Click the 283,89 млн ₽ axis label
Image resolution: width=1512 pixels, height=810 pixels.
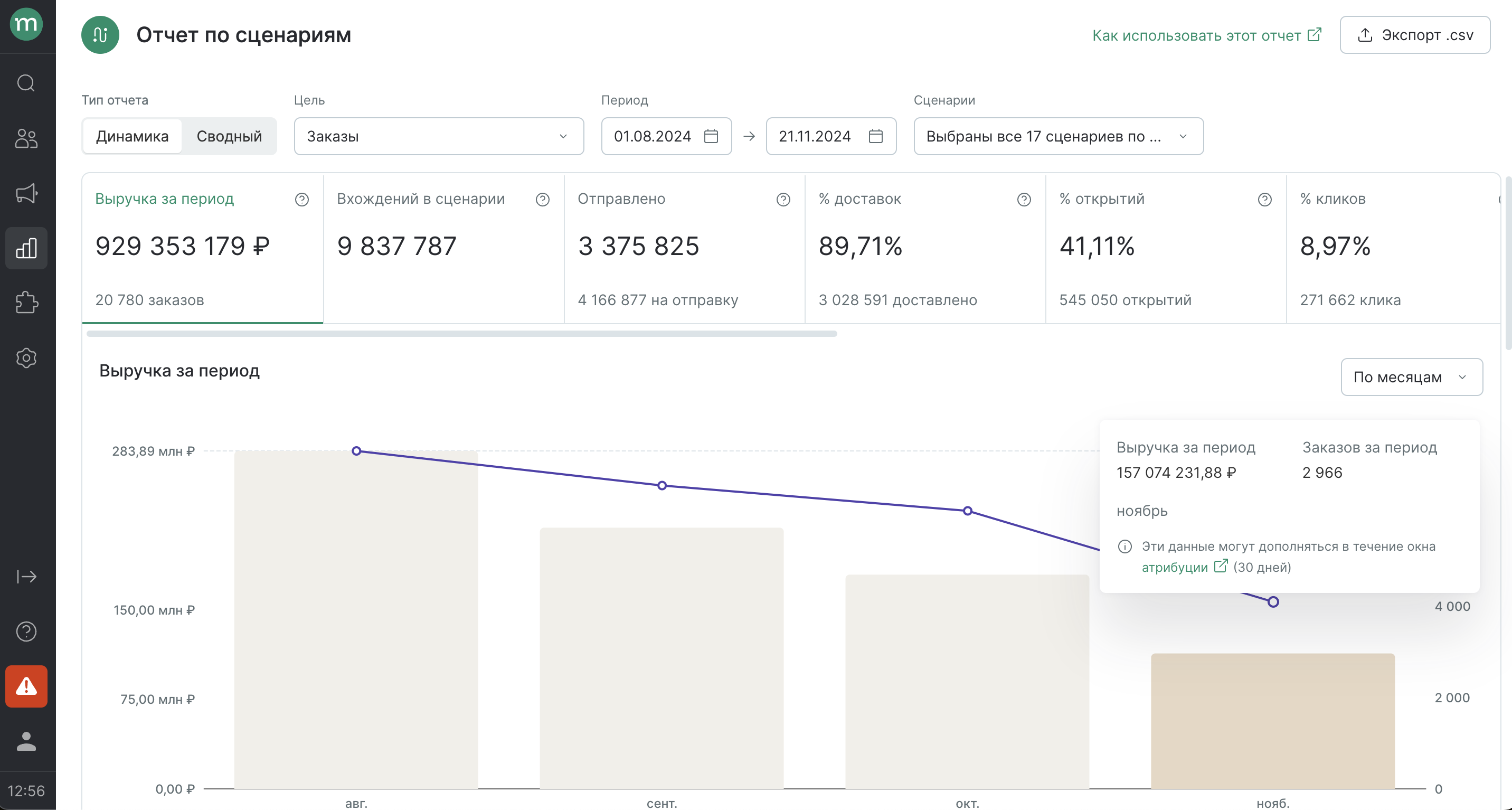153,451
